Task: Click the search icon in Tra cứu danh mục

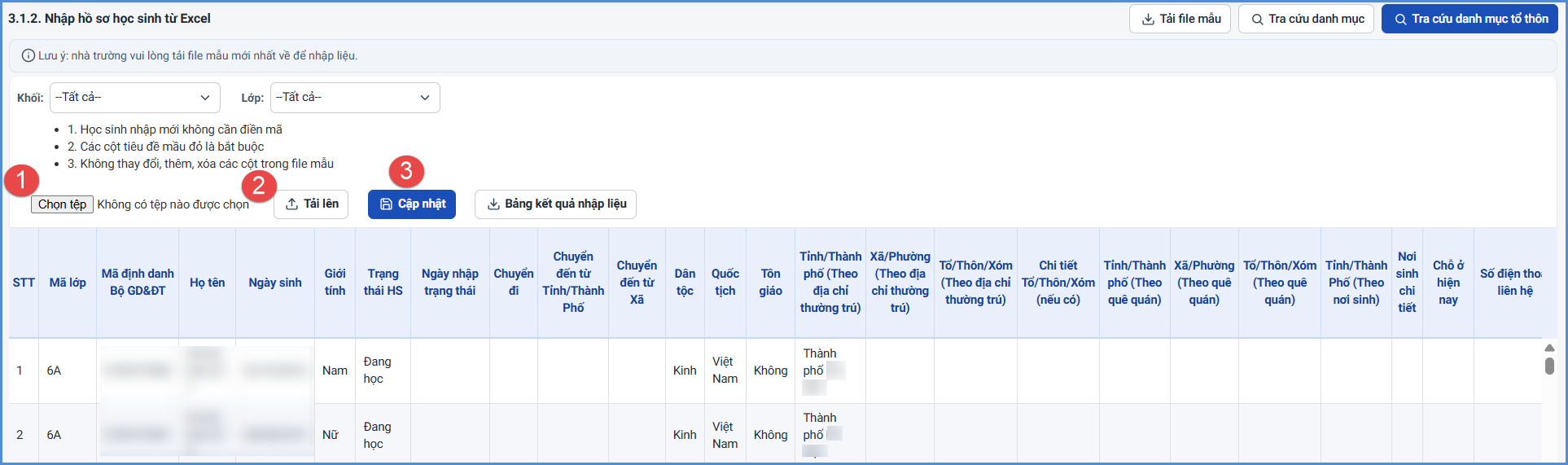Action: pyautogui.click(x=1257, y=19)
